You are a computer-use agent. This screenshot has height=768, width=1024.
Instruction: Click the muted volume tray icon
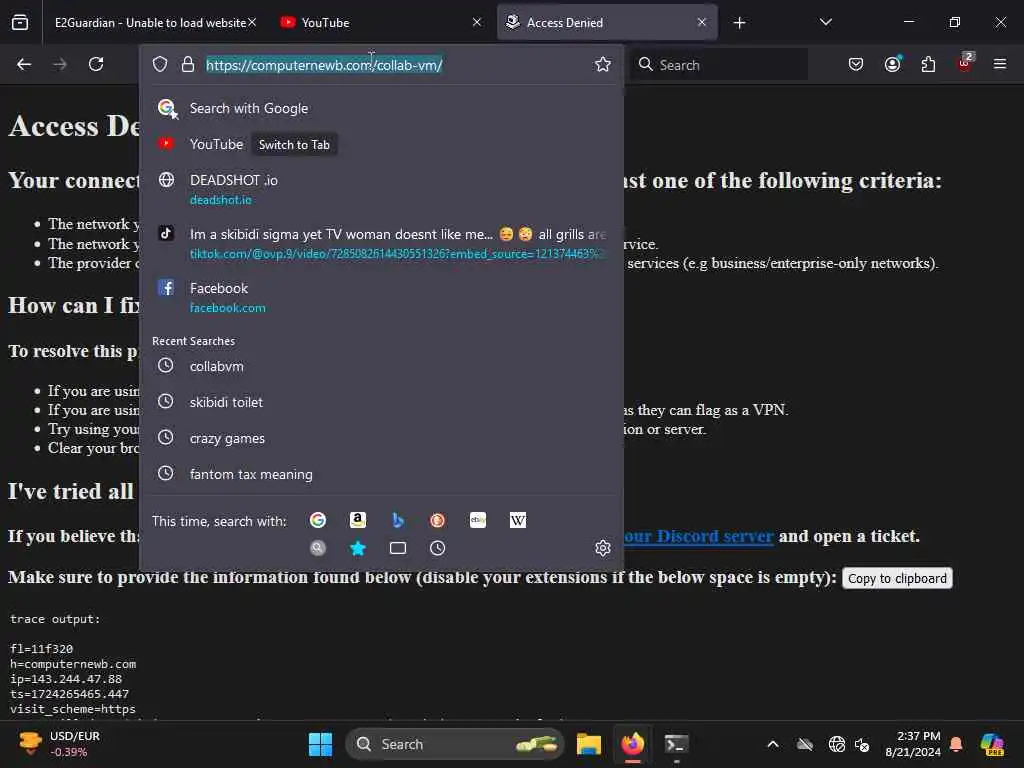(862, 744)
